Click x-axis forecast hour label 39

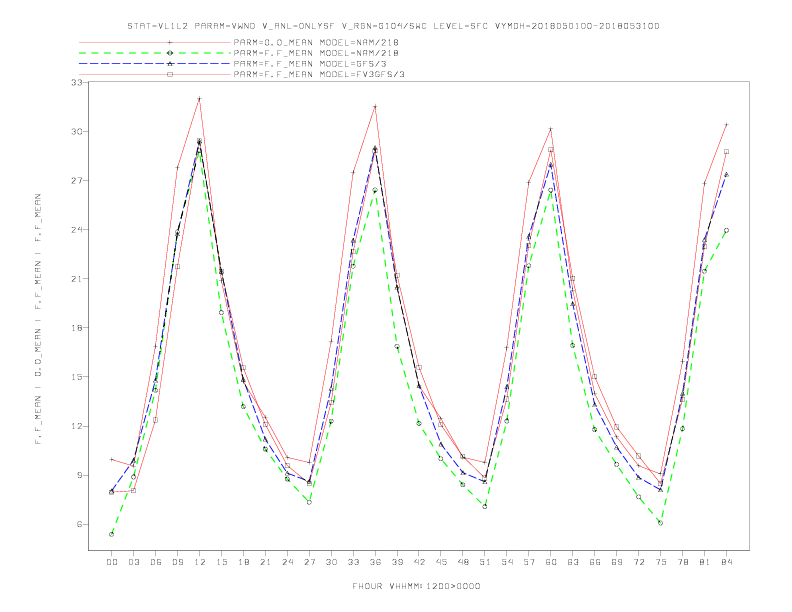(397, 562)
